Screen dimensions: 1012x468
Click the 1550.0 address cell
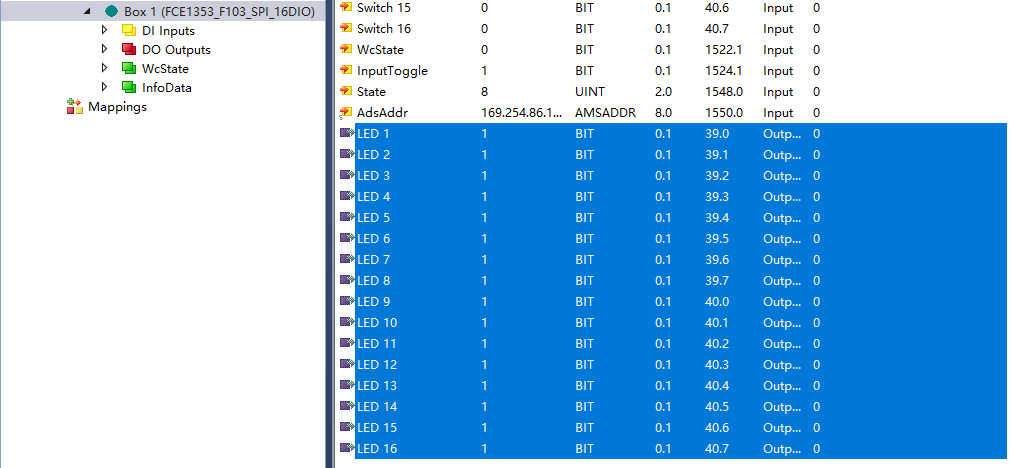point(724,113)
